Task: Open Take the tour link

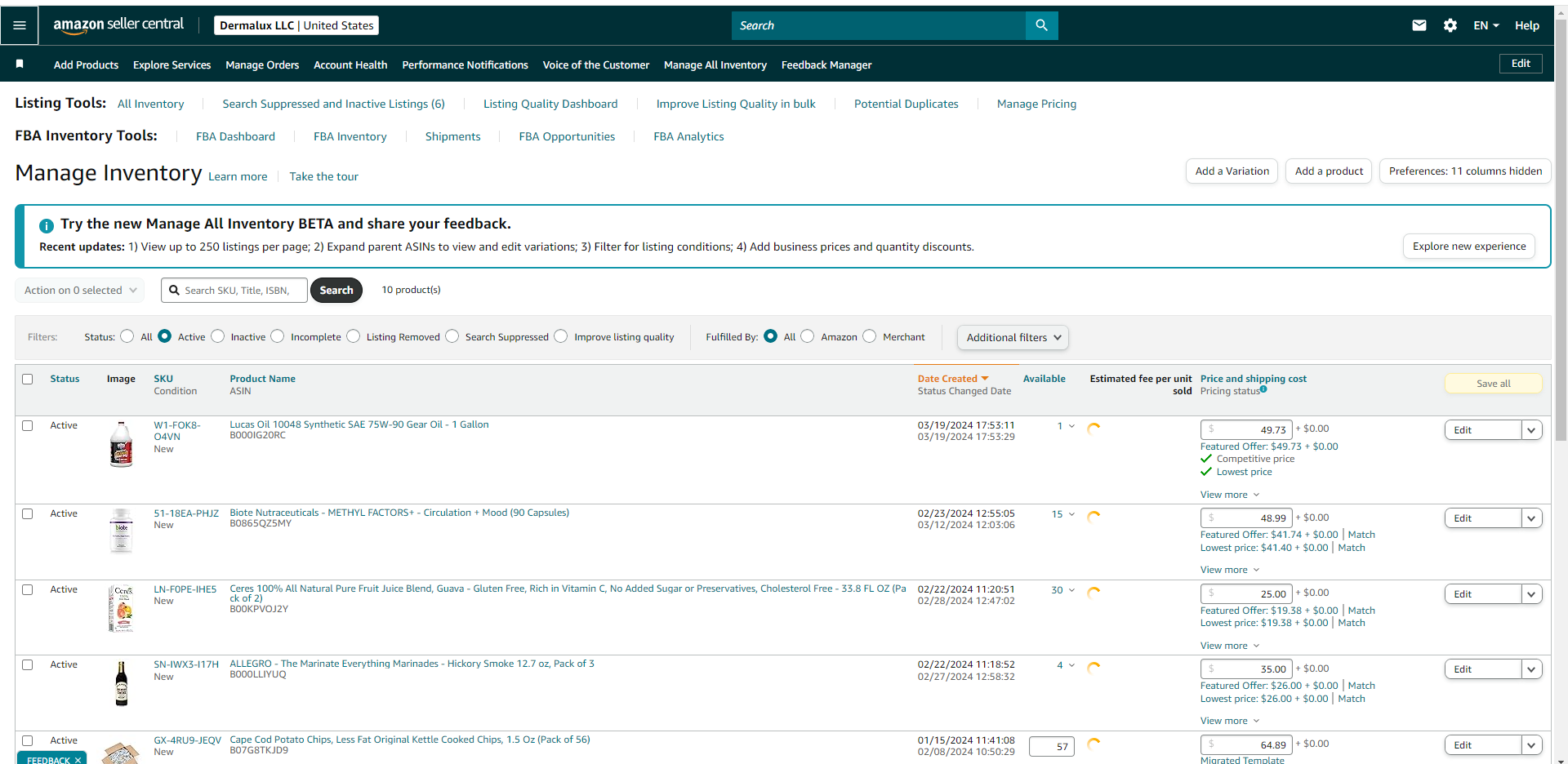Action: (323, 176)
